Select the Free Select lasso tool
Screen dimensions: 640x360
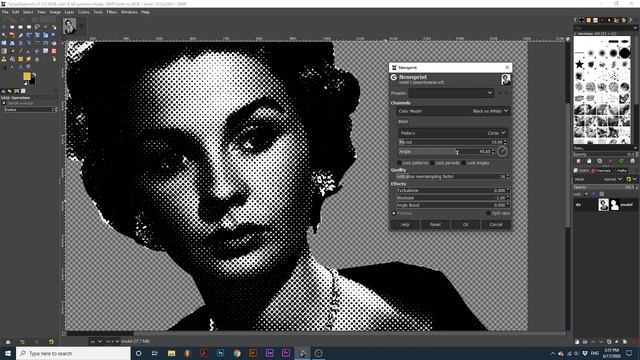37,27
